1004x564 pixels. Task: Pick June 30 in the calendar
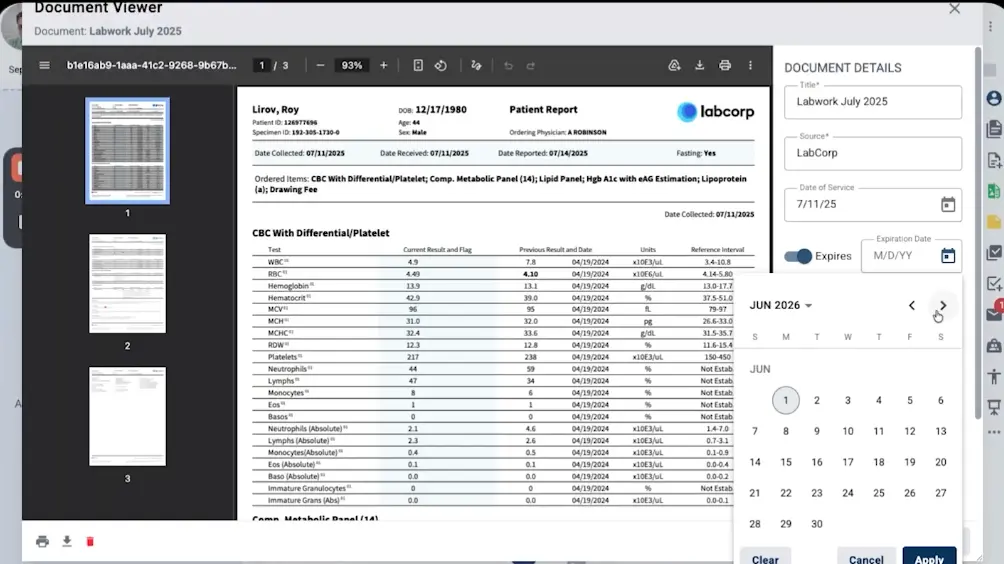(x=816, y=524)
